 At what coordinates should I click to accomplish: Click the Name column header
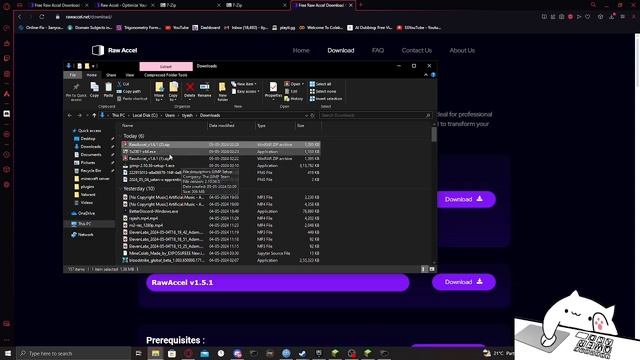[128, 126]
